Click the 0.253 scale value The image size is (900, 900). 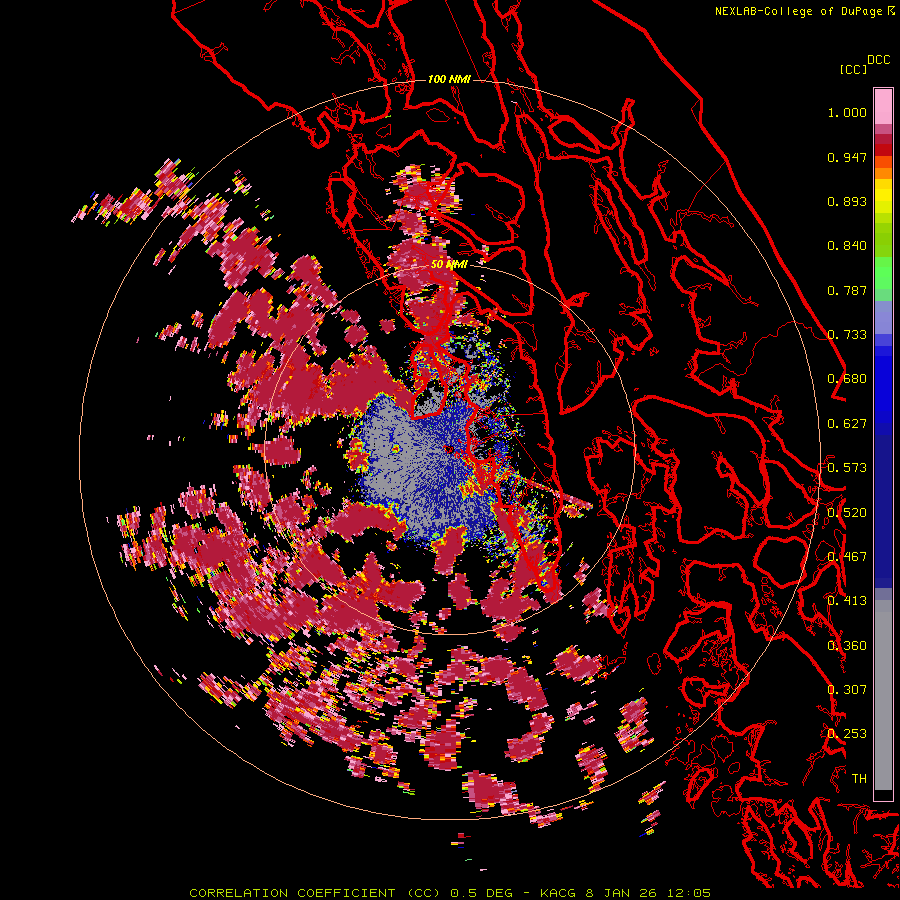(847, 734)
